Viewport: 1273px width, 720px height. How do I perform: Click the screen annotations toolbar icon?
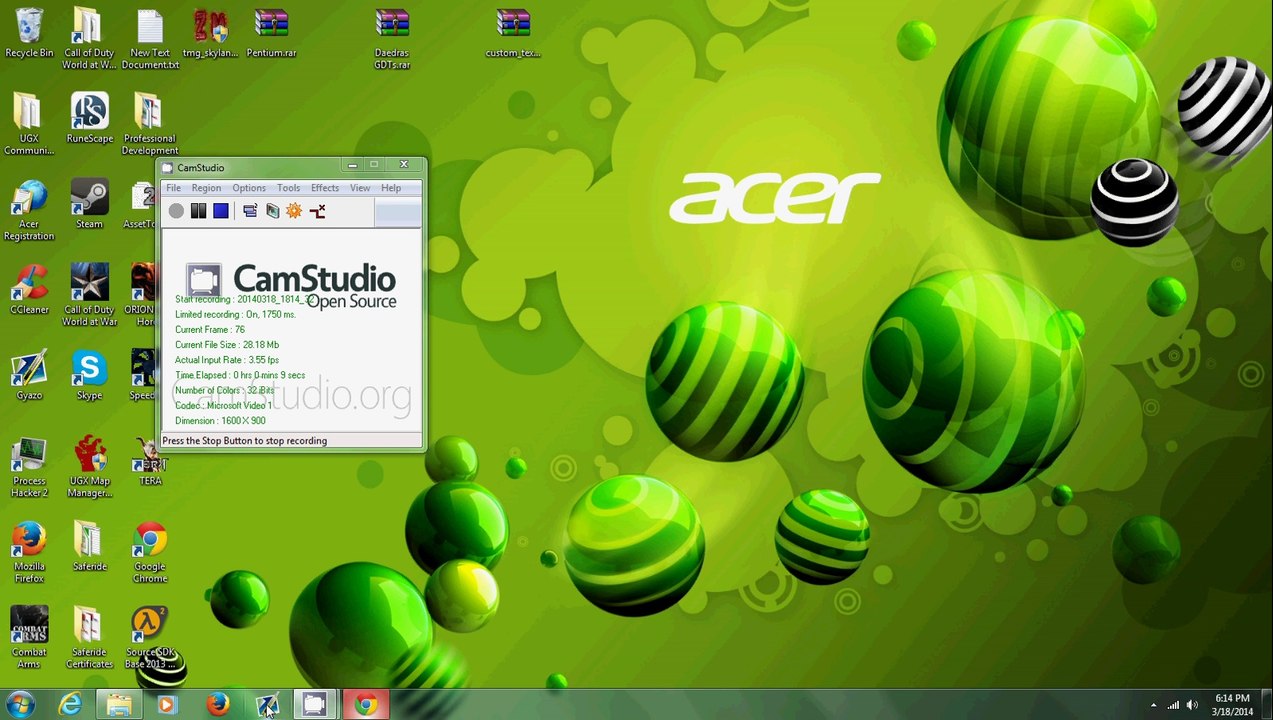coord(272,211)
